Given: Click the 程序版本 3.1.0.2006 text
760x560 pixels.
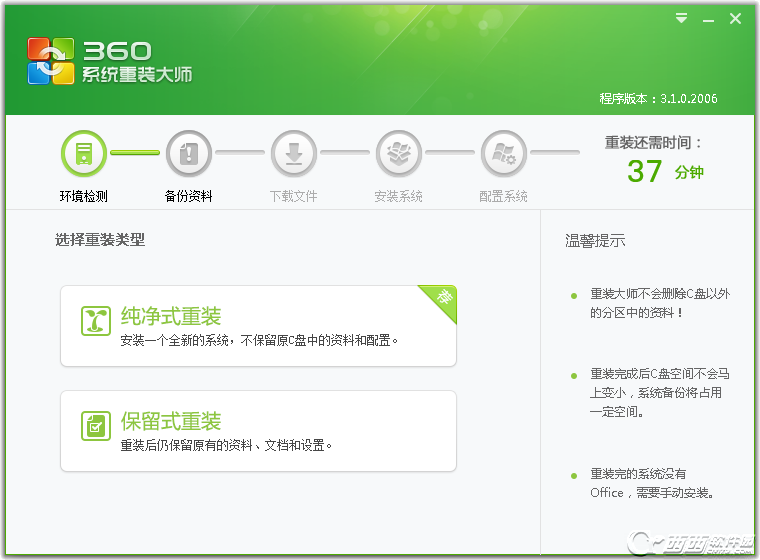Looking at the screenshot, I should pyautogui.click(x=658, y=99).
